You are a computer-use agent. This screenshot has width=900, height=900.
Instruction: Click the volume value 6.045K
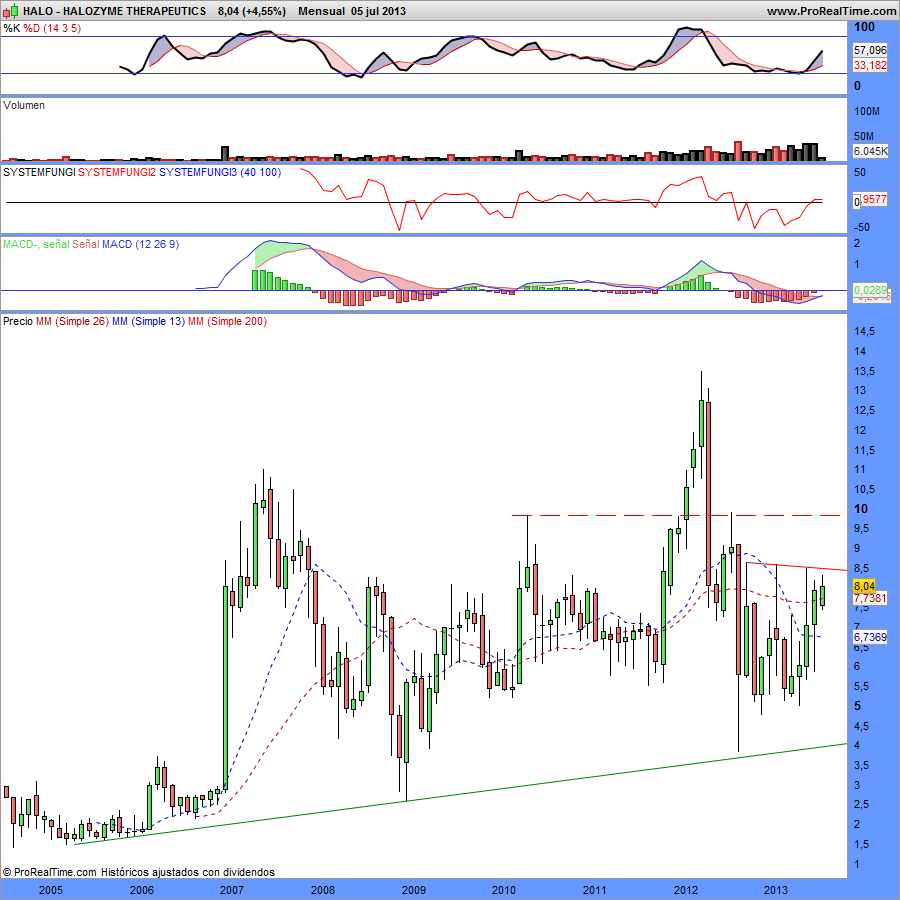tap(871, 152)
